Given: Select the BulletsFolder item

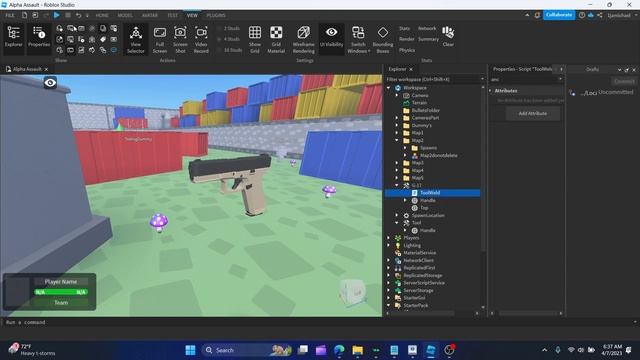Looking at the screenshot, I should [425, 110].
